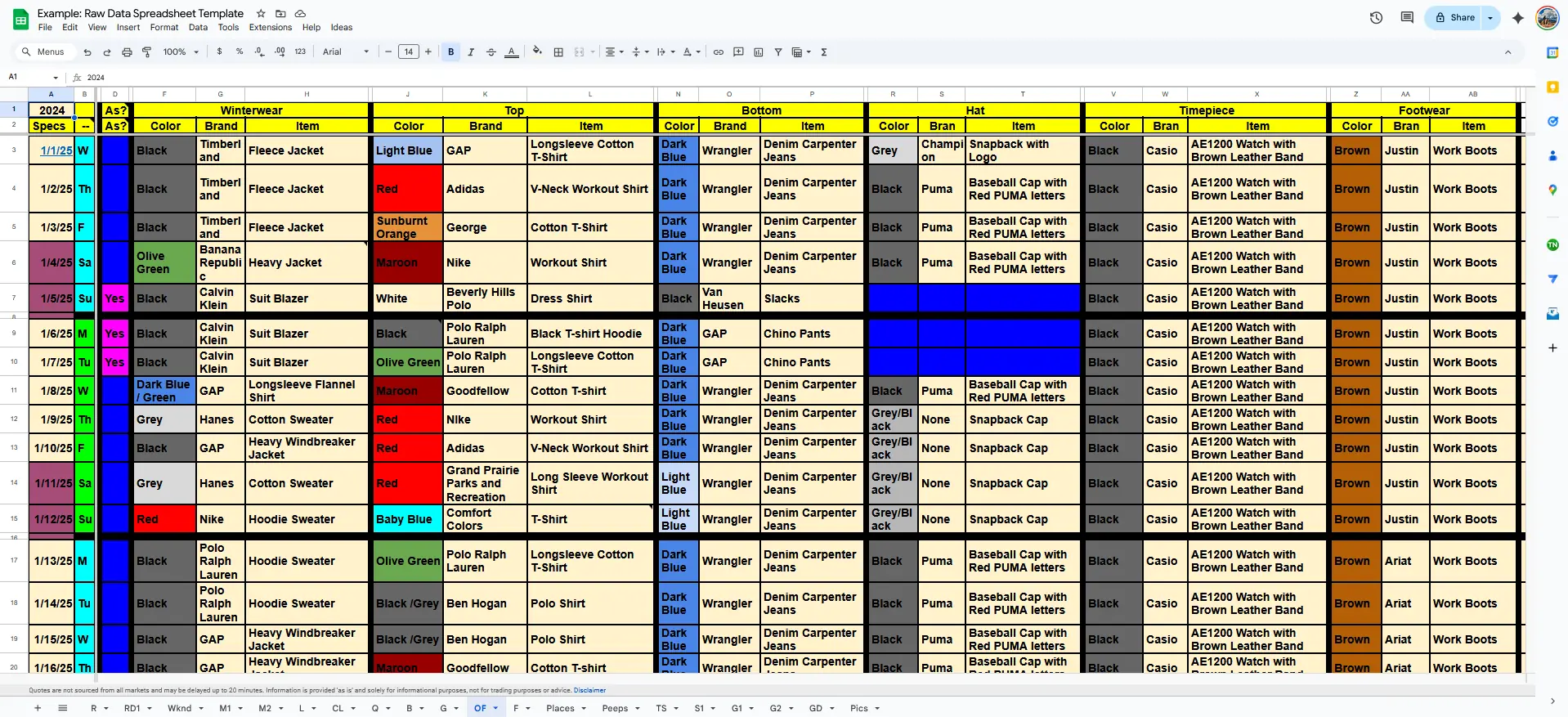Click the font size field showing 14
This screenshot has width=1568, height=717.
pyautogui.click(x=408, y=52)
